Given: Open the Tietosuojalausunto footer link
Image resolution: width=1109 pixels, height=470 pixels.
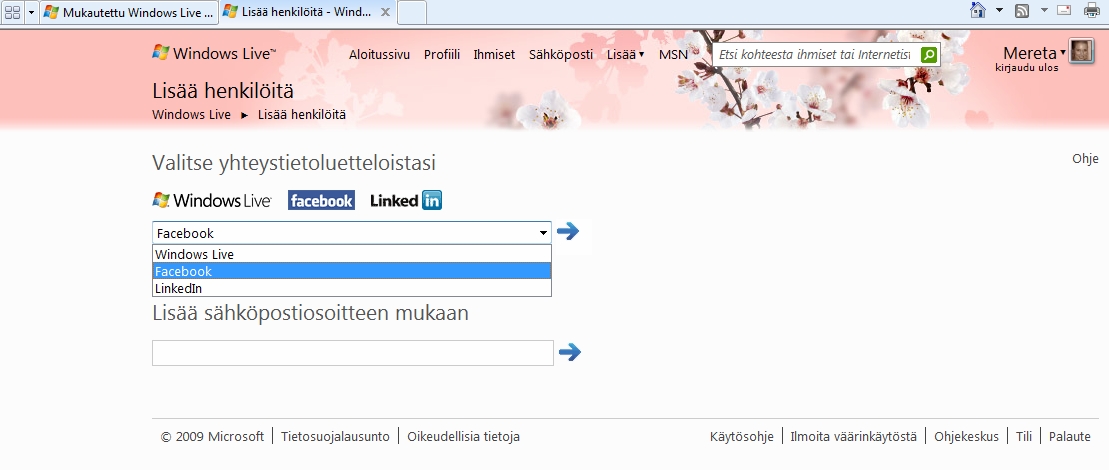Looking at the screenshot, I should click(x=335, y=436).
